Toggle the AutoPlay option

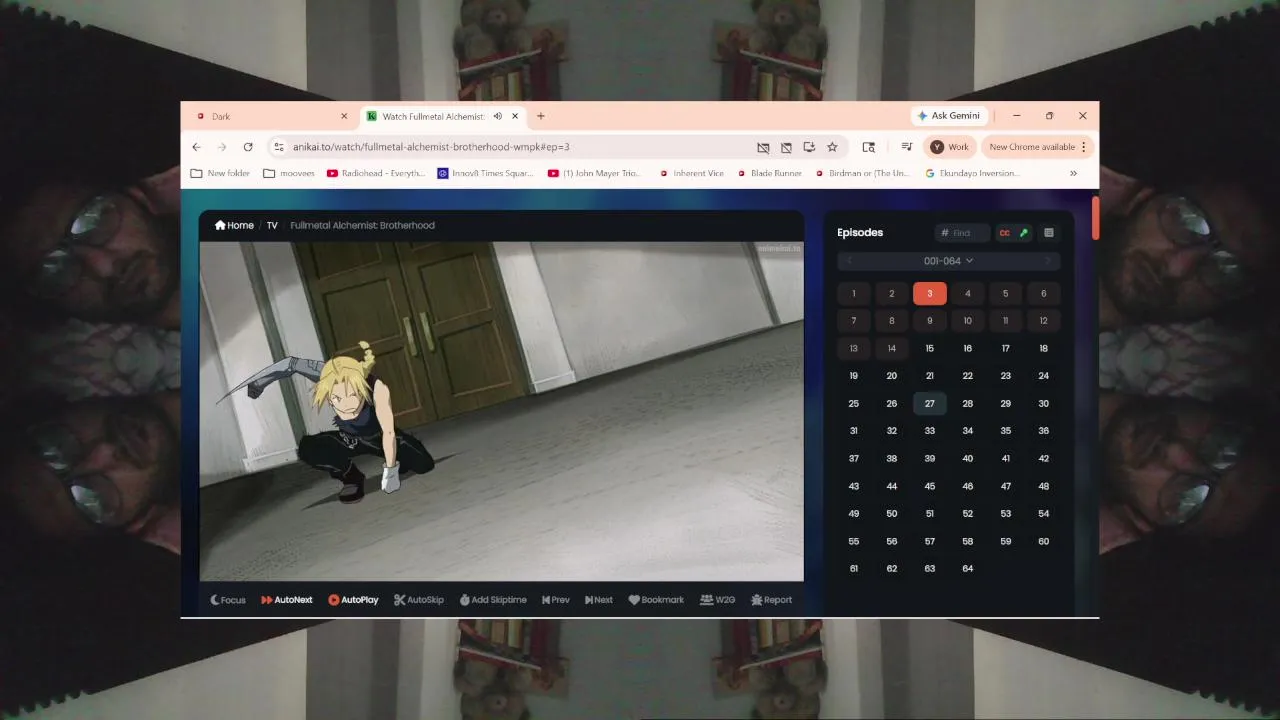click(354, 600)
